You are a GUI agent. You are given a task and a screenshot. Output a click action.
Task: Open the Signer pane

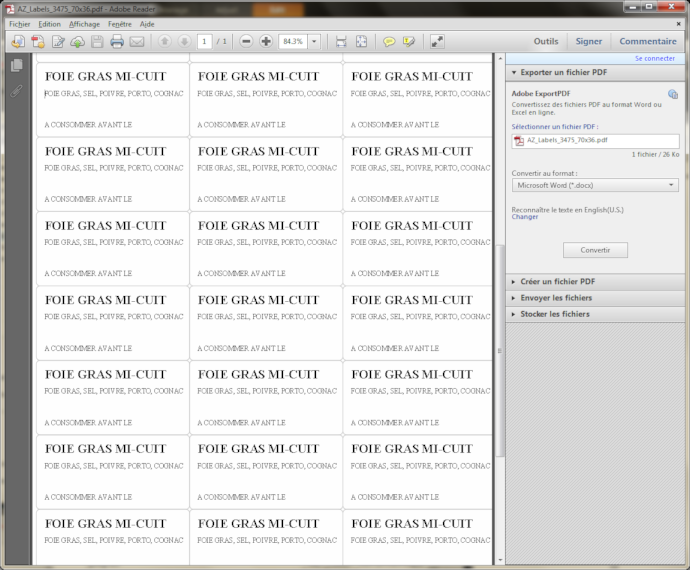click(588, 41)
